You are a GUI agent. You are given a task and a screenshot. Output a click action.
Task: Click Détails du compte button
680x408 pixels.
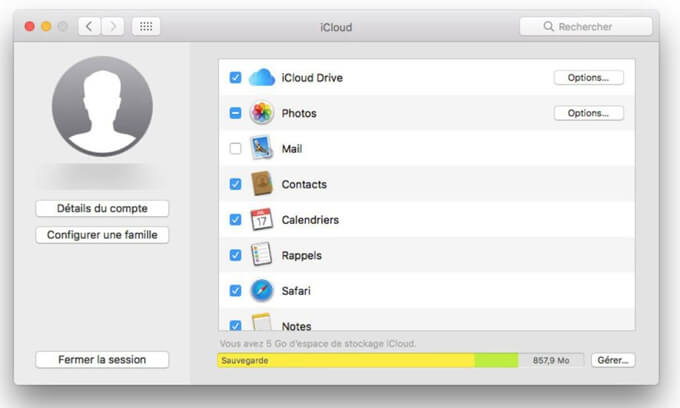click(102, 209)
